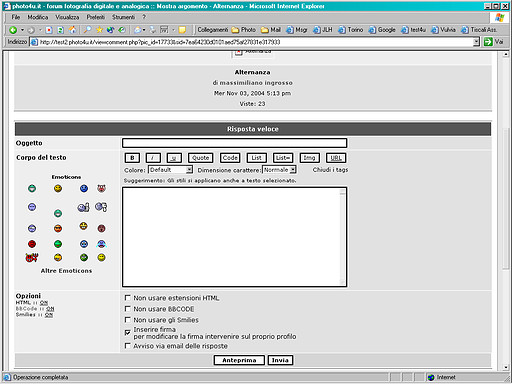Open the address bar history dropdown arrow
The height and width of the screenshot is (384, 512).
(x=476, y=42)
